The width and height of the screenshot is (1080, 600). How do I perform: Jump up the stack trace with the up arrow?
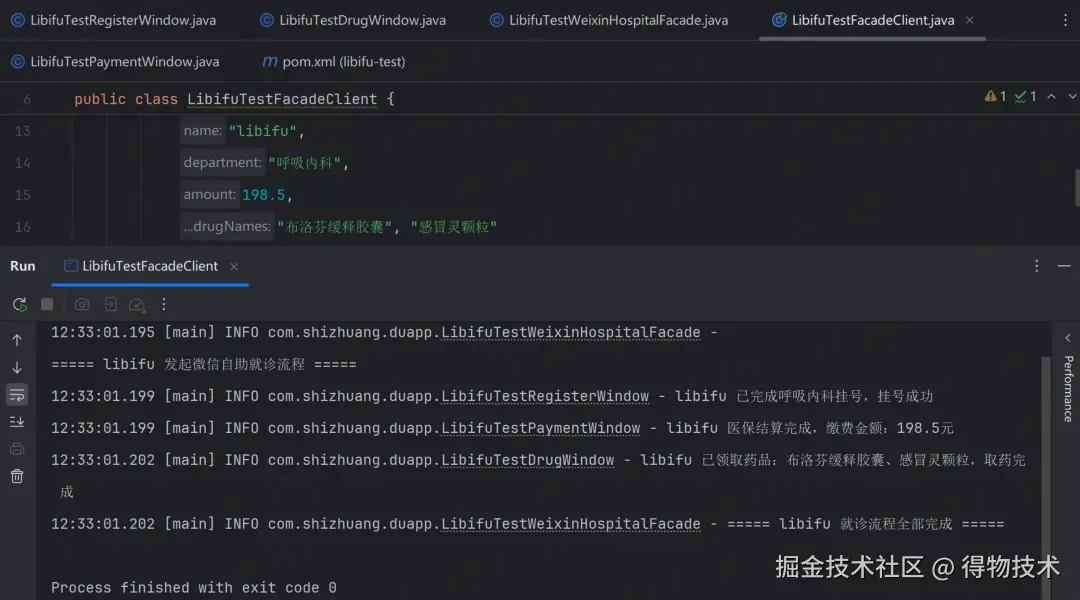pyautogui.click(x=17, y=340)
